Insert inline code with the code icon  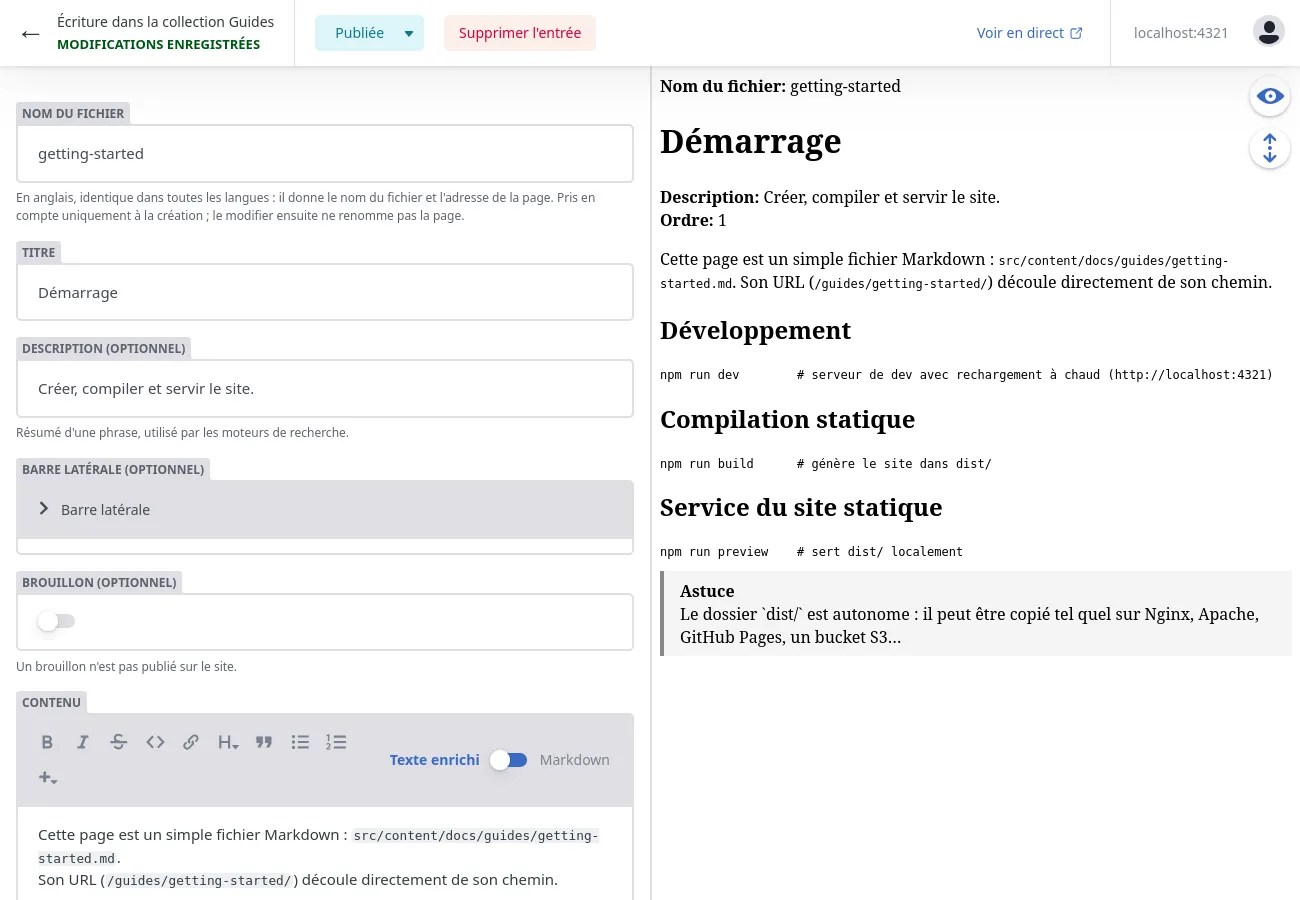(155, 742)
